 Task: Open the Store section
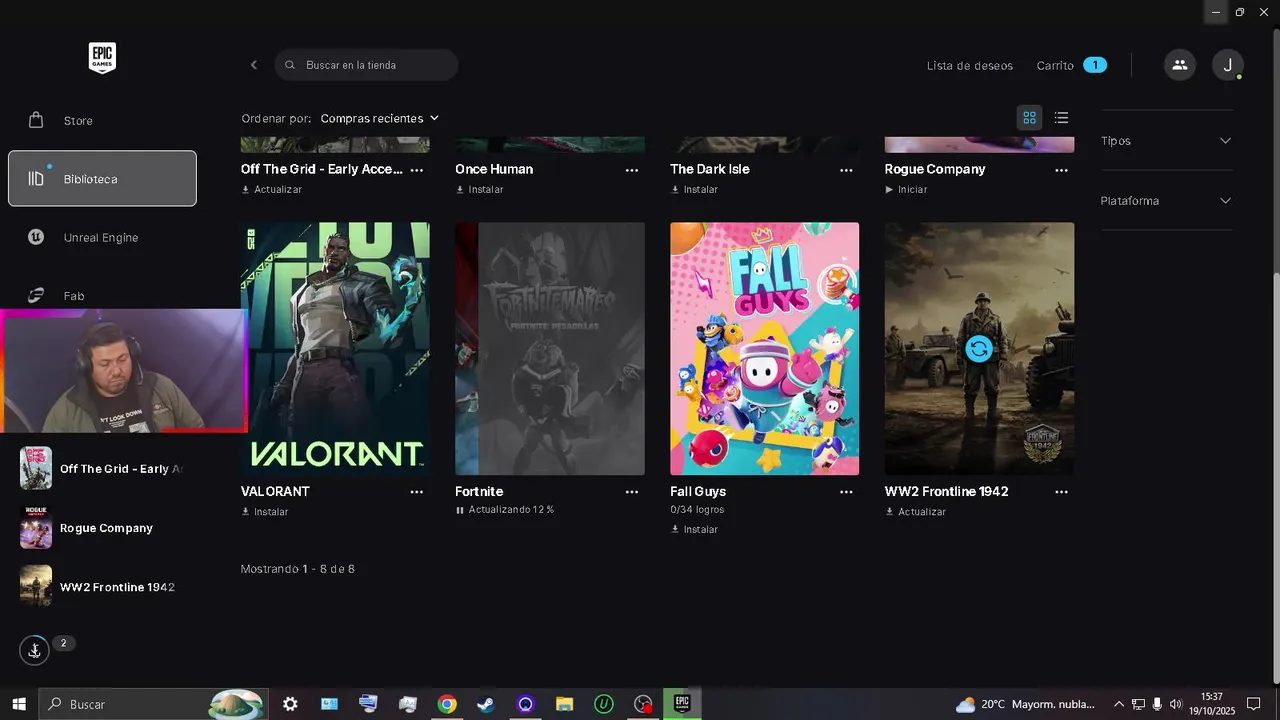point(102,120)
